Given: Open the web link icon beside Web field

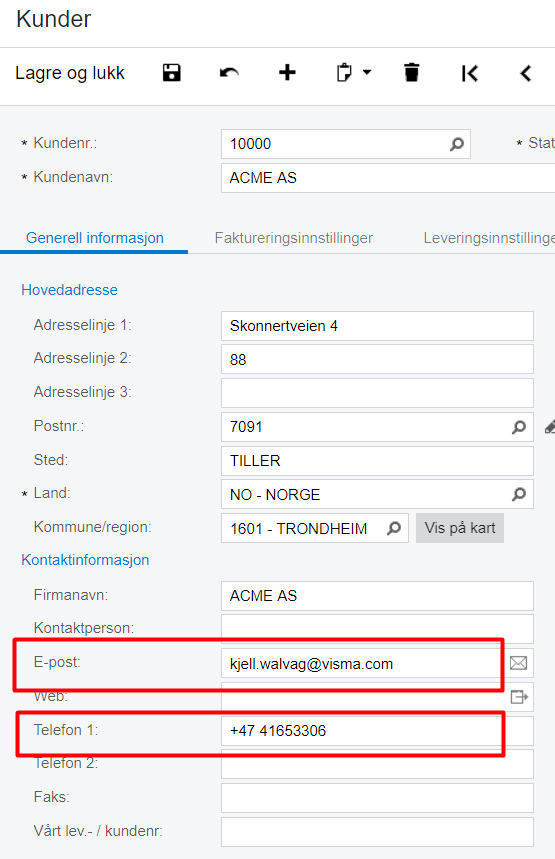Looking at the screenshot, I should 519,697.
